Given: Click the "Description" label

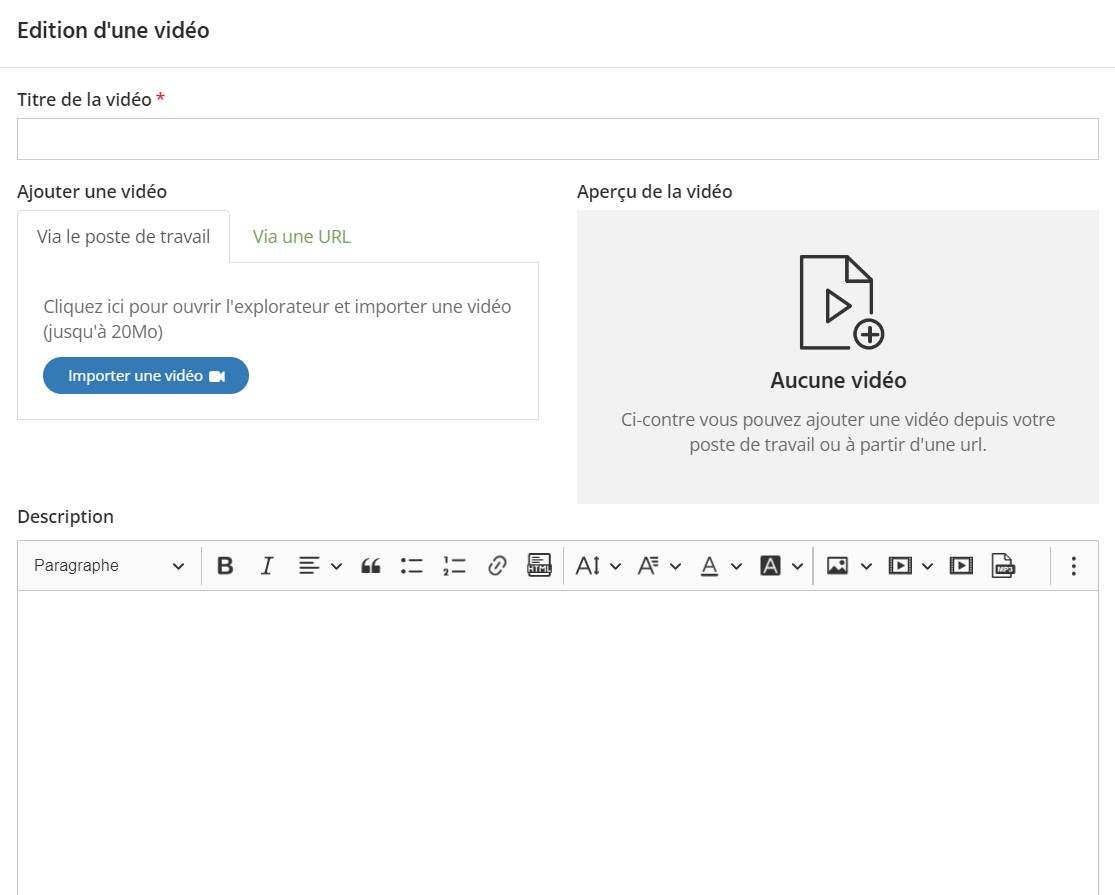Looking at the screenshot, I should 65,517.
